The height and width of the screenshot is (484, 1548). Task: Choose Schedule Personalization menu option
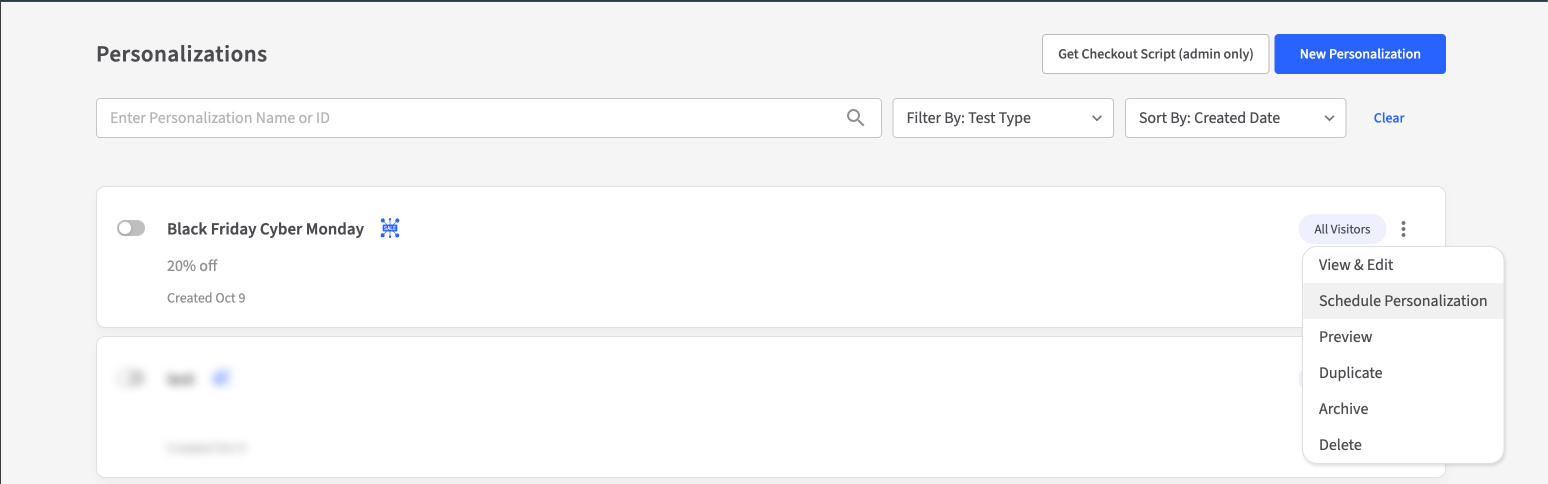tap(1402, 301)
